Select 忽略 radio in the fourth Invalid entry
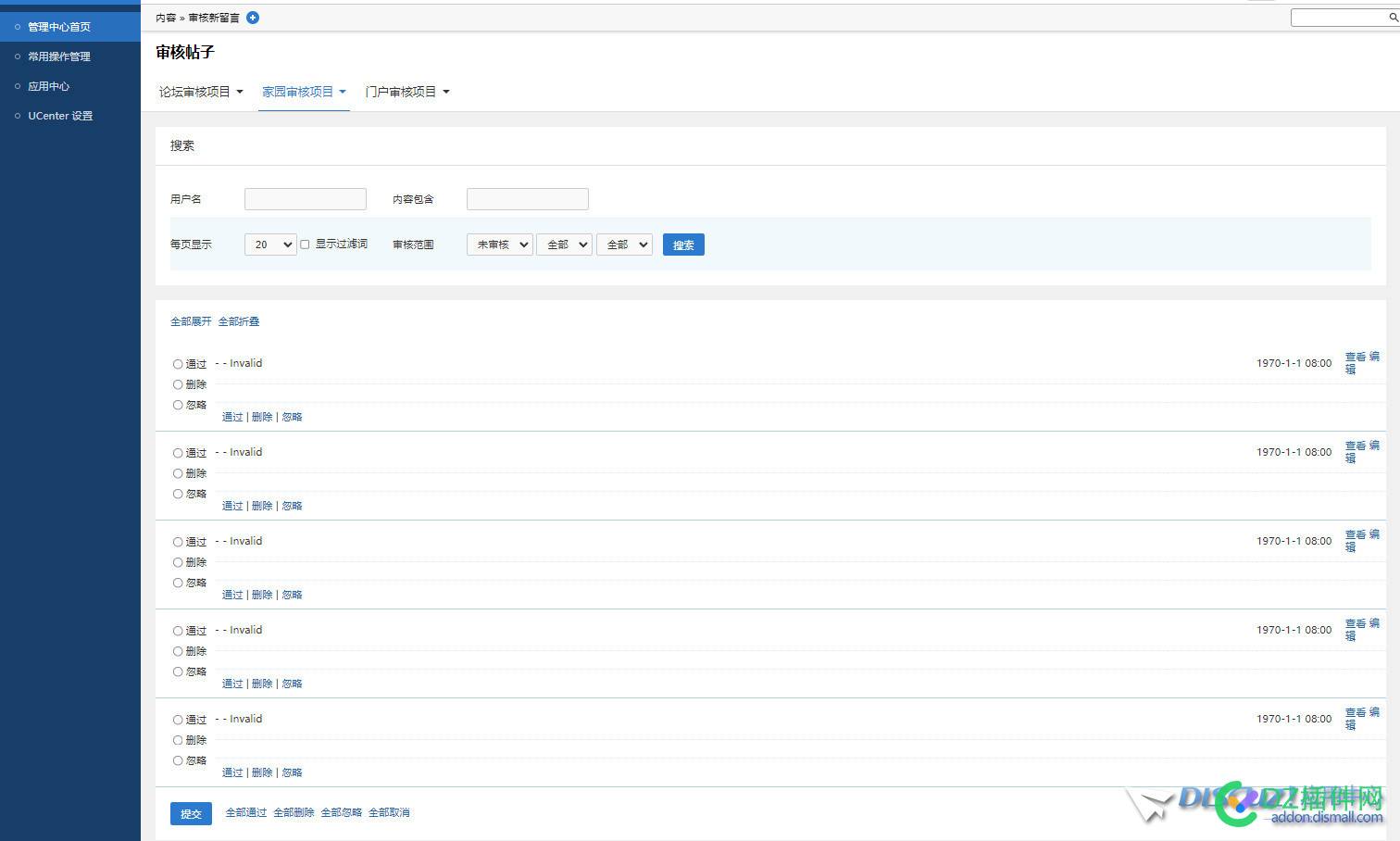Viewport: 1400px width, 841px height. click(178, 672)
